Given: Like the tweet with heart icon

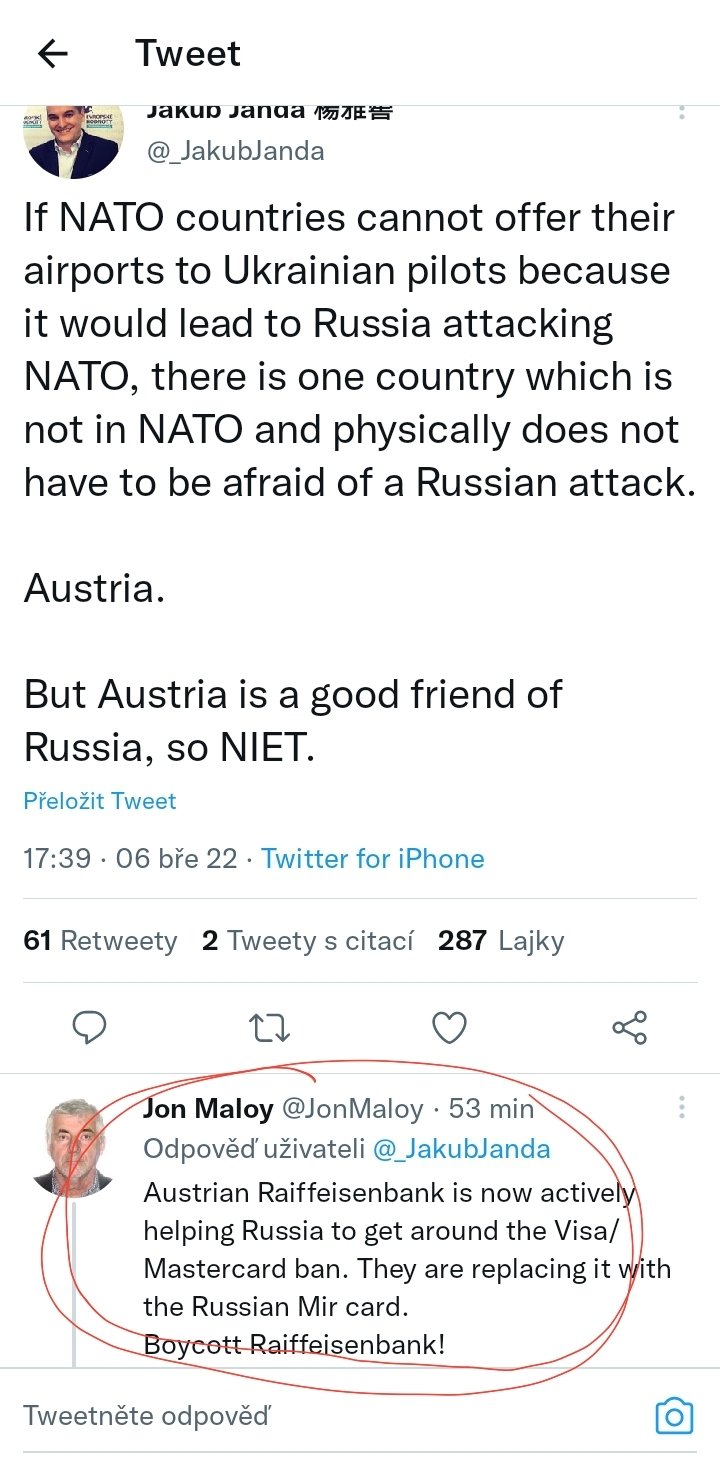Looking at the screenshot, I should pyautogui.click(x=449, y=1027).
